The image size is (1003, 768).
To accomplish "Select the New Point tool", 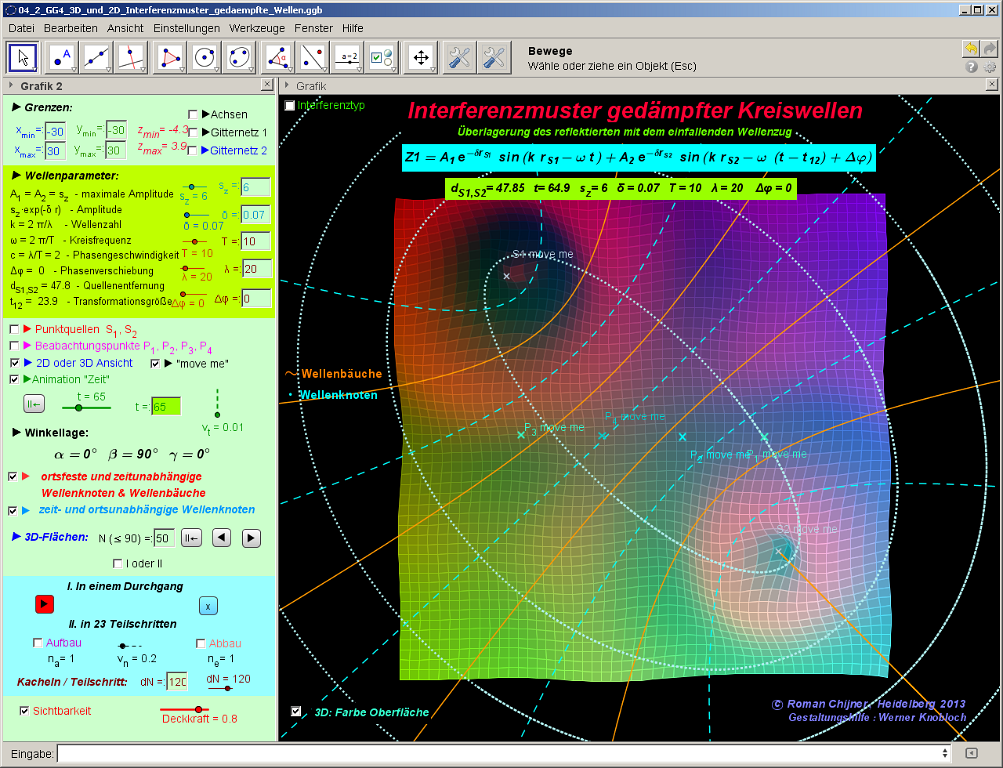I will point(64,58).
